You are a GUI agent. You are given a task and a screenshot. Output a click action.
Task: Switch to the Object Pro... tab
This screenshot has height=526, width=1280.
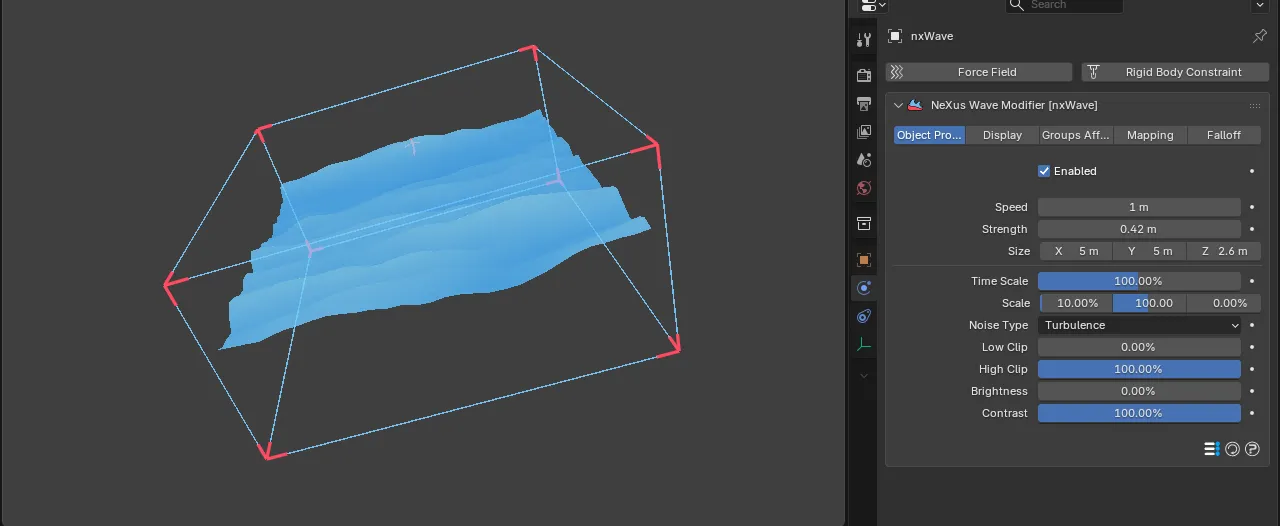click(929, 135)
